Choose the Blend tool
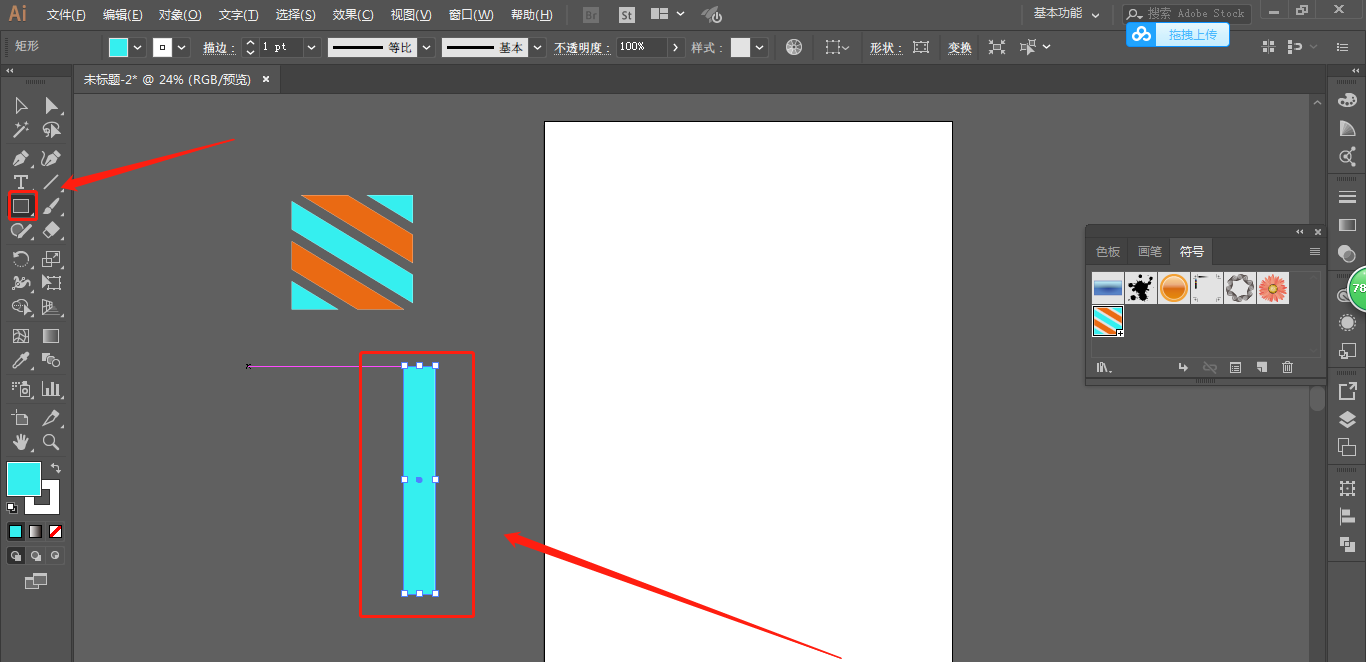 52,360
